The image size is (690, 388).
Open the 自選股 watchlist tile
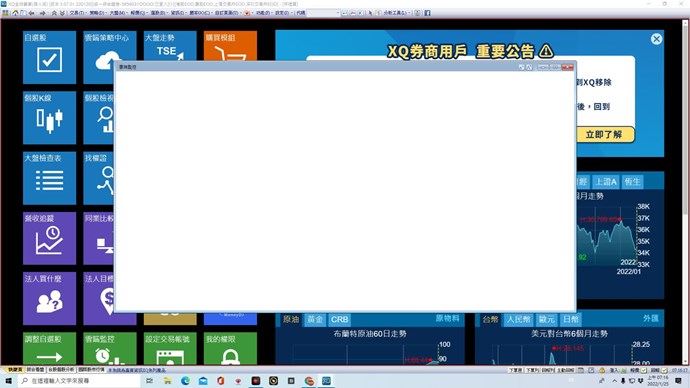click(x=49, y=57)
